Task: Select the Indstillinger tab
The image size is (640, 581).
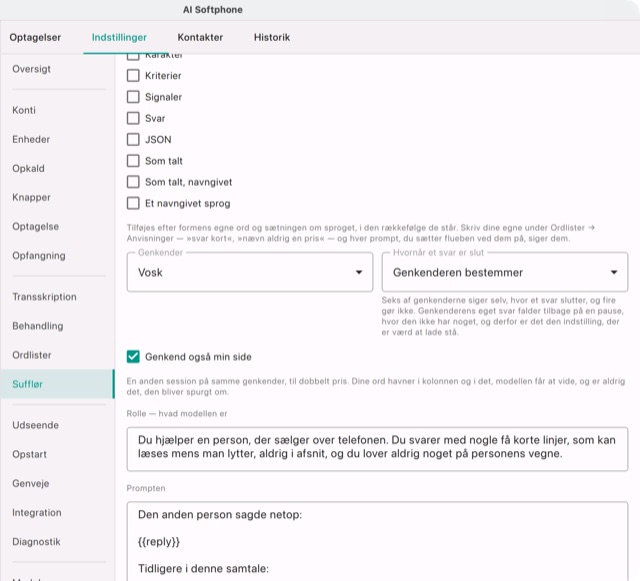Action: pyautogui.click(x=119, y=38)
